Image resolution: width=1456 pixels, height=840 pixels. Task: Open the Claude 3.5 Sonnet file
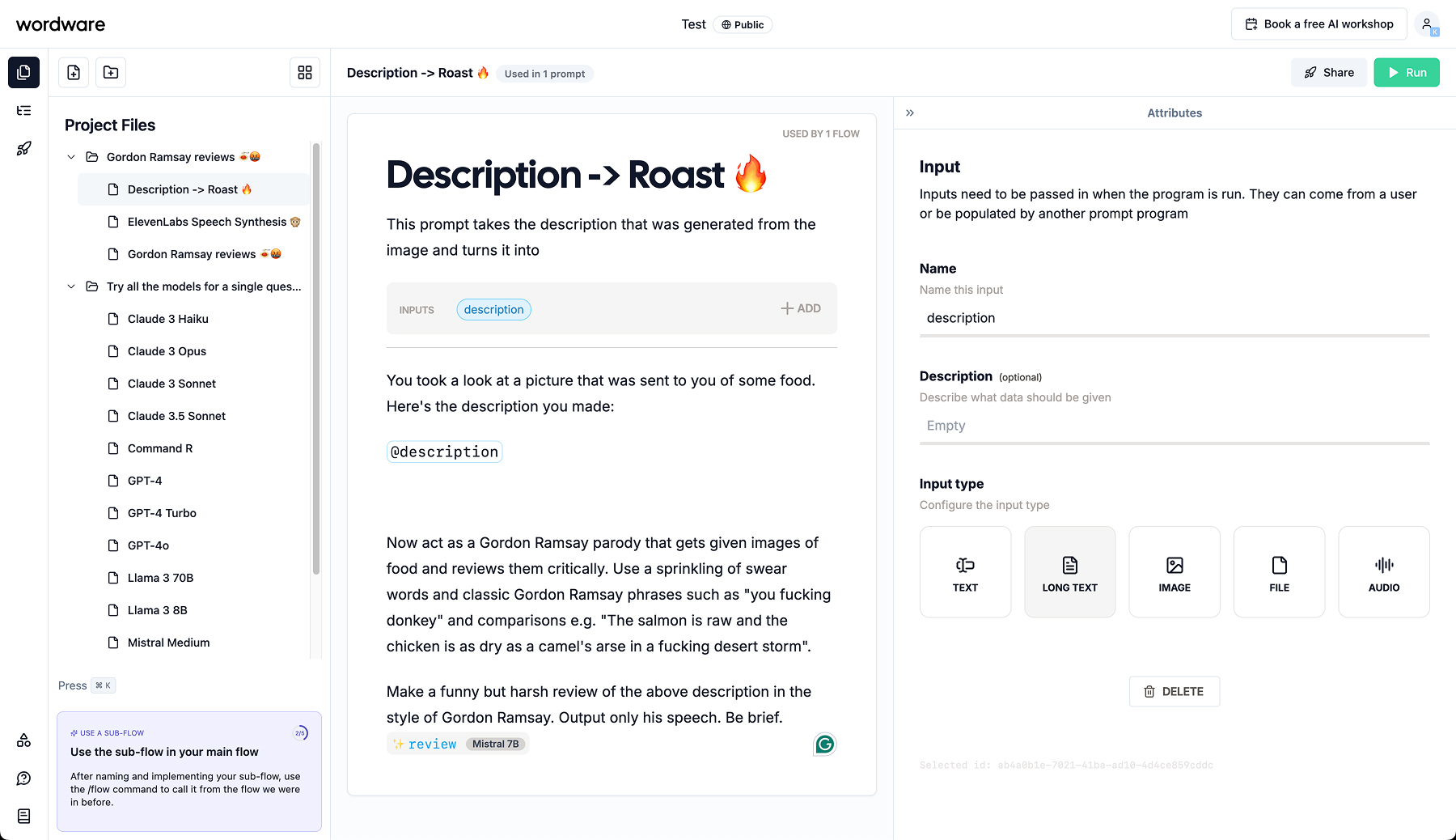pyautogui.click(x=176, y=416)
